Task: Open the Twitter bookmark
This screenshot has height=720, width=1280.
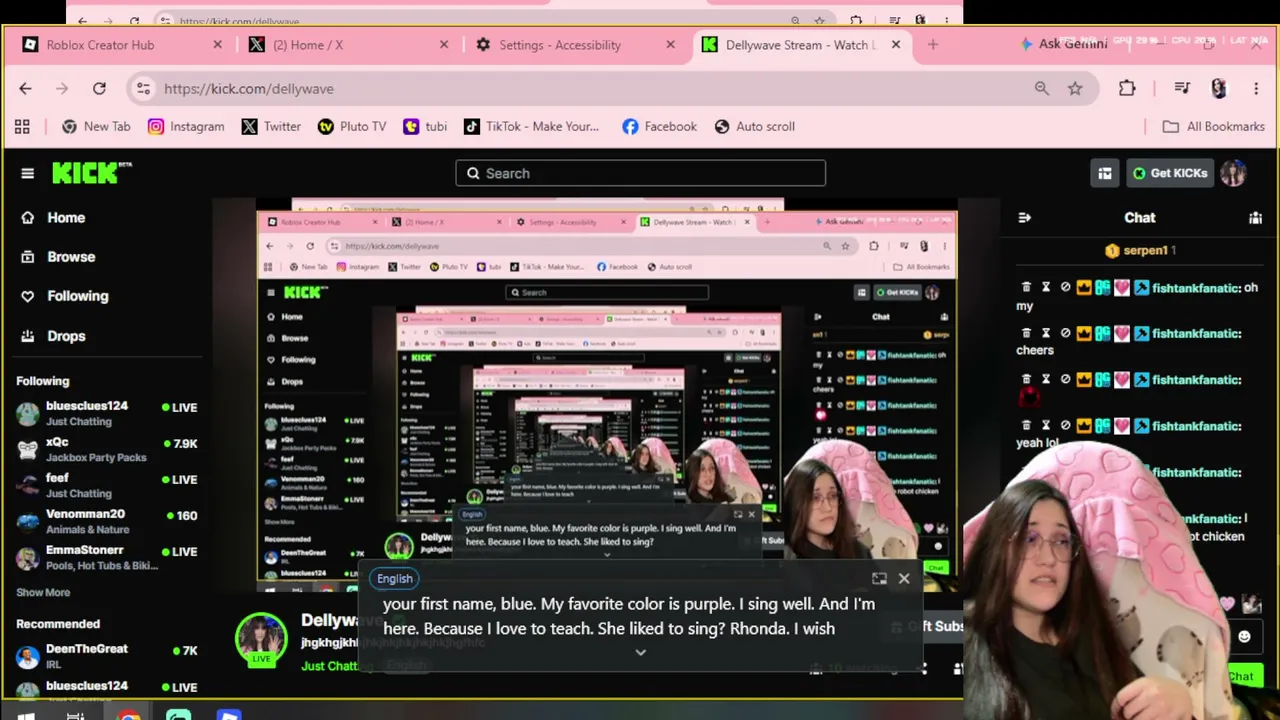Action: pos(271,126)
